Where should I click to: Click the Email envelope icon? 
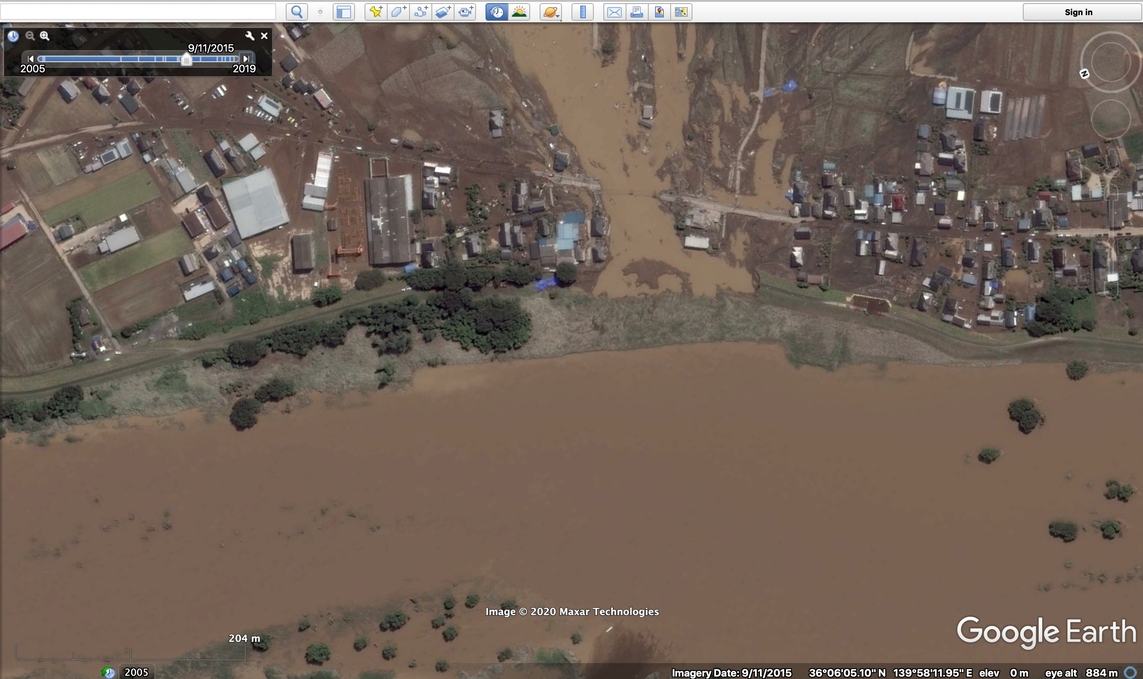[x=614, y=12]
